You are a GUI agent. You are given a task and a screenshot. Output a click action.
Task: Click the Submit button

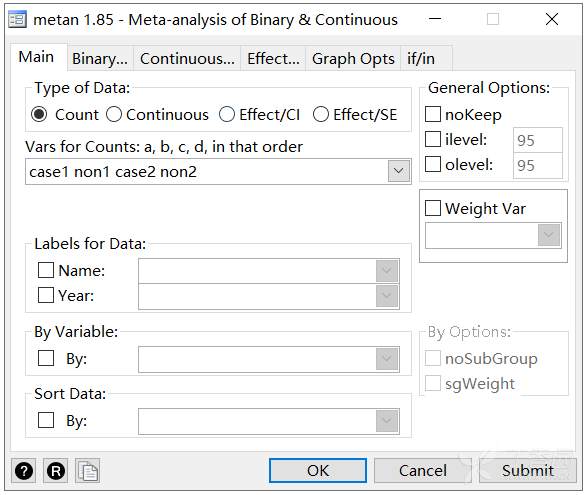point(528,470)
